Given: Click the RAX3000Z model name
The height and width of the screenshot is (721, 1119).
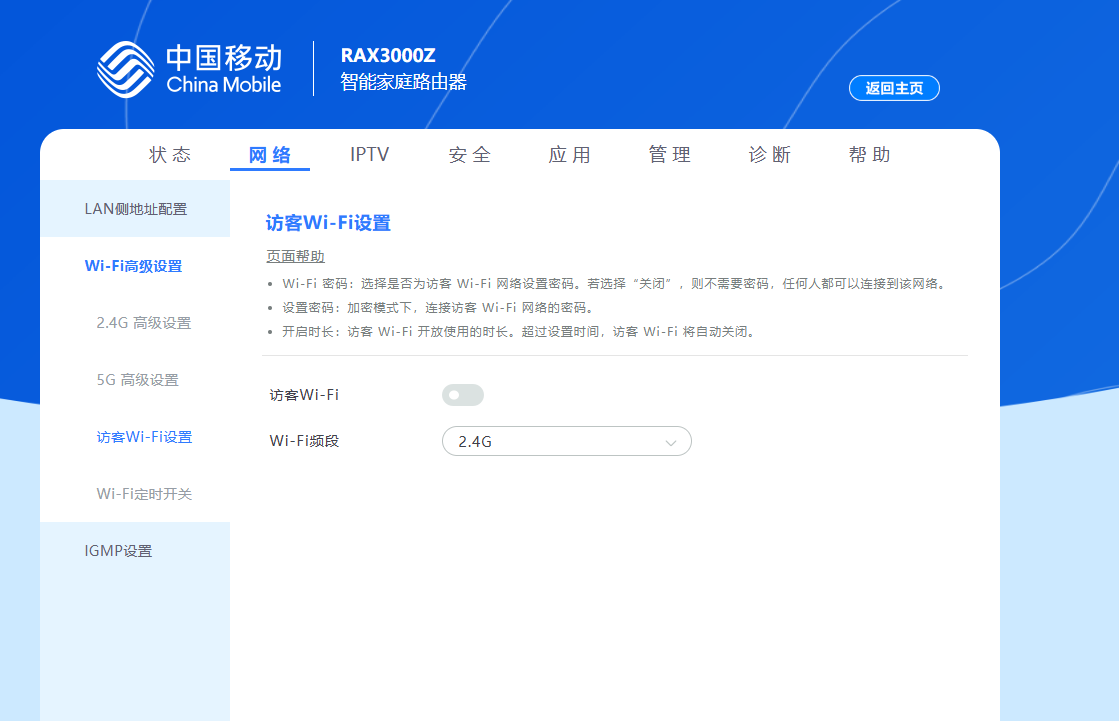Looking at the screenshot, I should (x=388, y=56).
